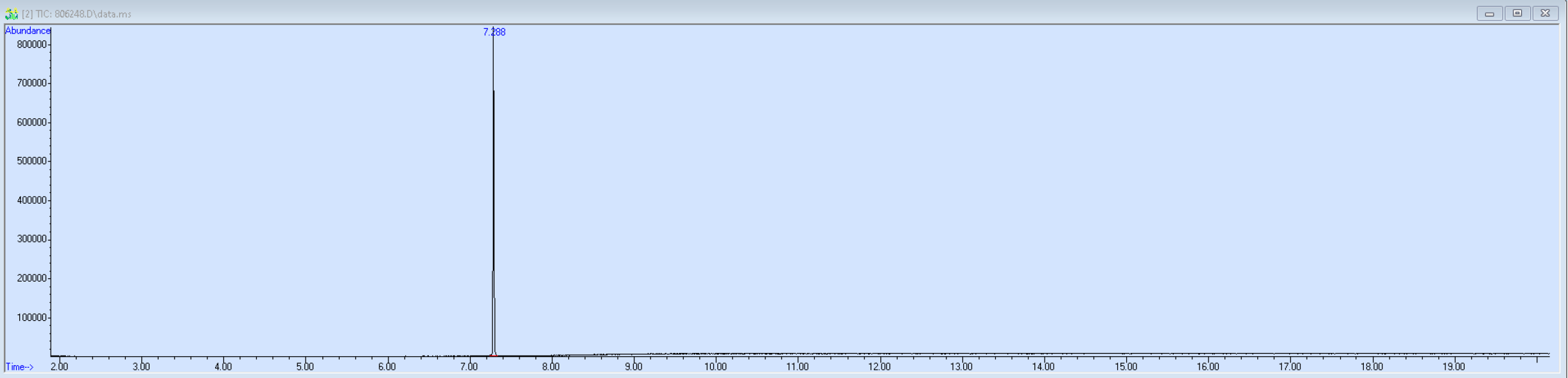Click the 10.00 time axis value
Screen dimensions: 1568x378
(715, 366)
